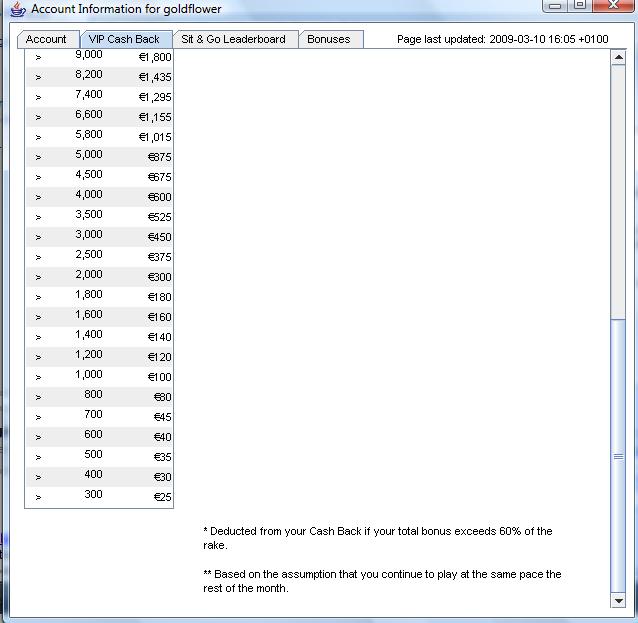Click the €675 amount
Image resolution: width=638 pixels, height=623 pixels.
(160, 177)
